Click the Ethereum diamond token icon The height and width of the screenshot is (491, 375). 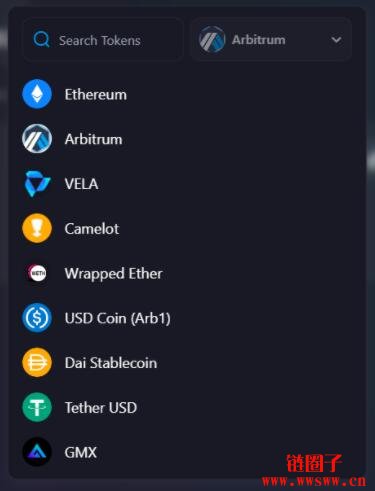click(37, 94)
